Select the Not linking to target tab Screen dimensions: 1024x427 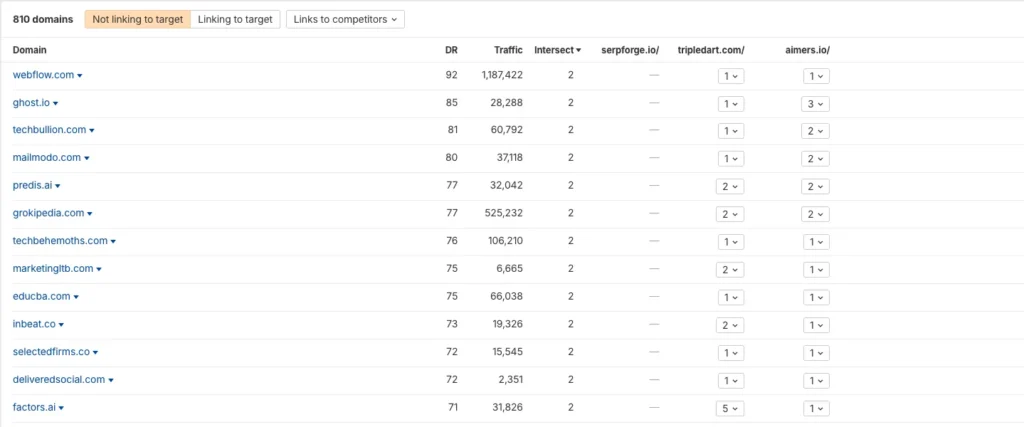click(138, 20)
